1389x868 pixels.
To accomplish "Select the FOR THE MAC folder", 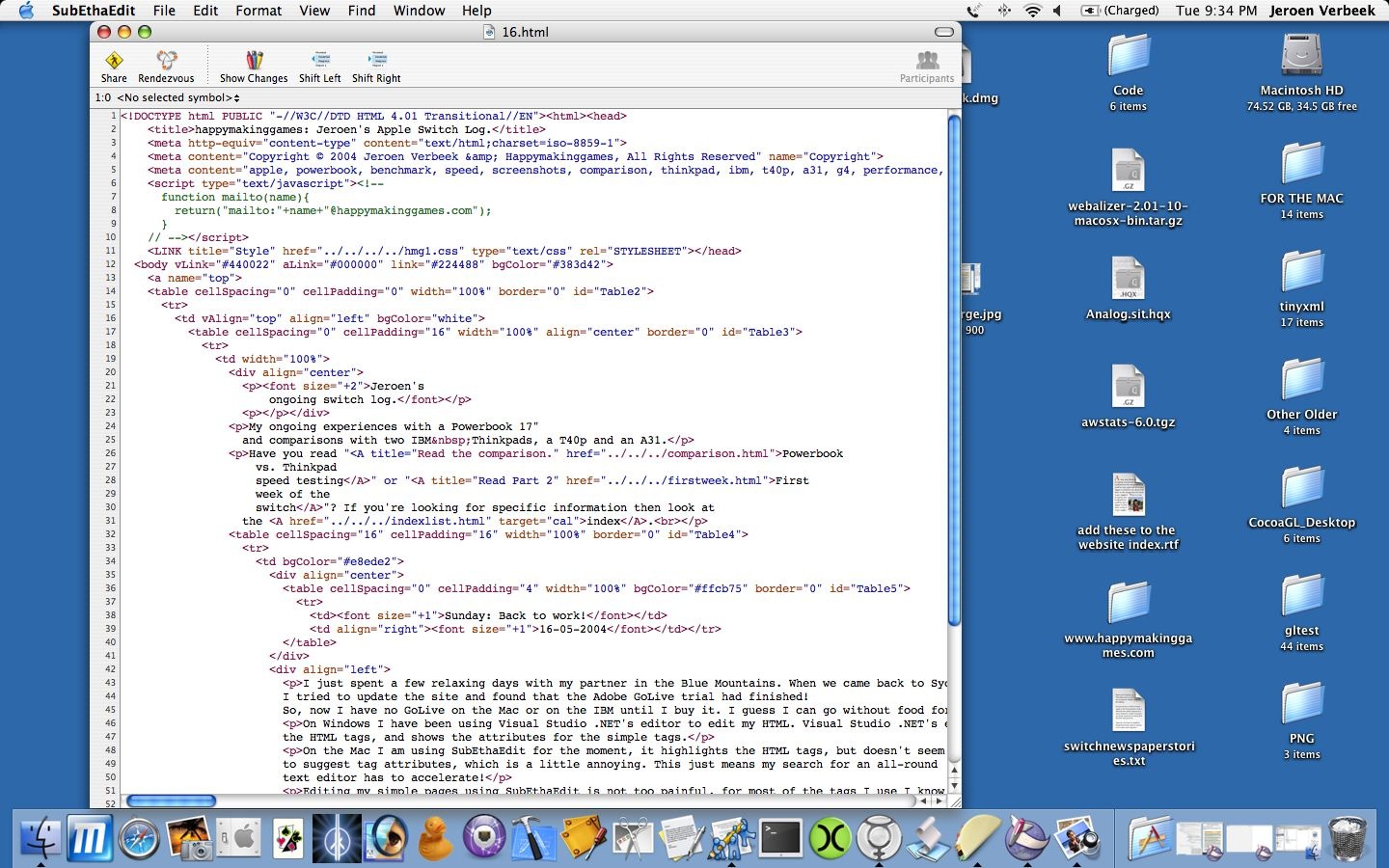I will click(x=1301, y=164).
